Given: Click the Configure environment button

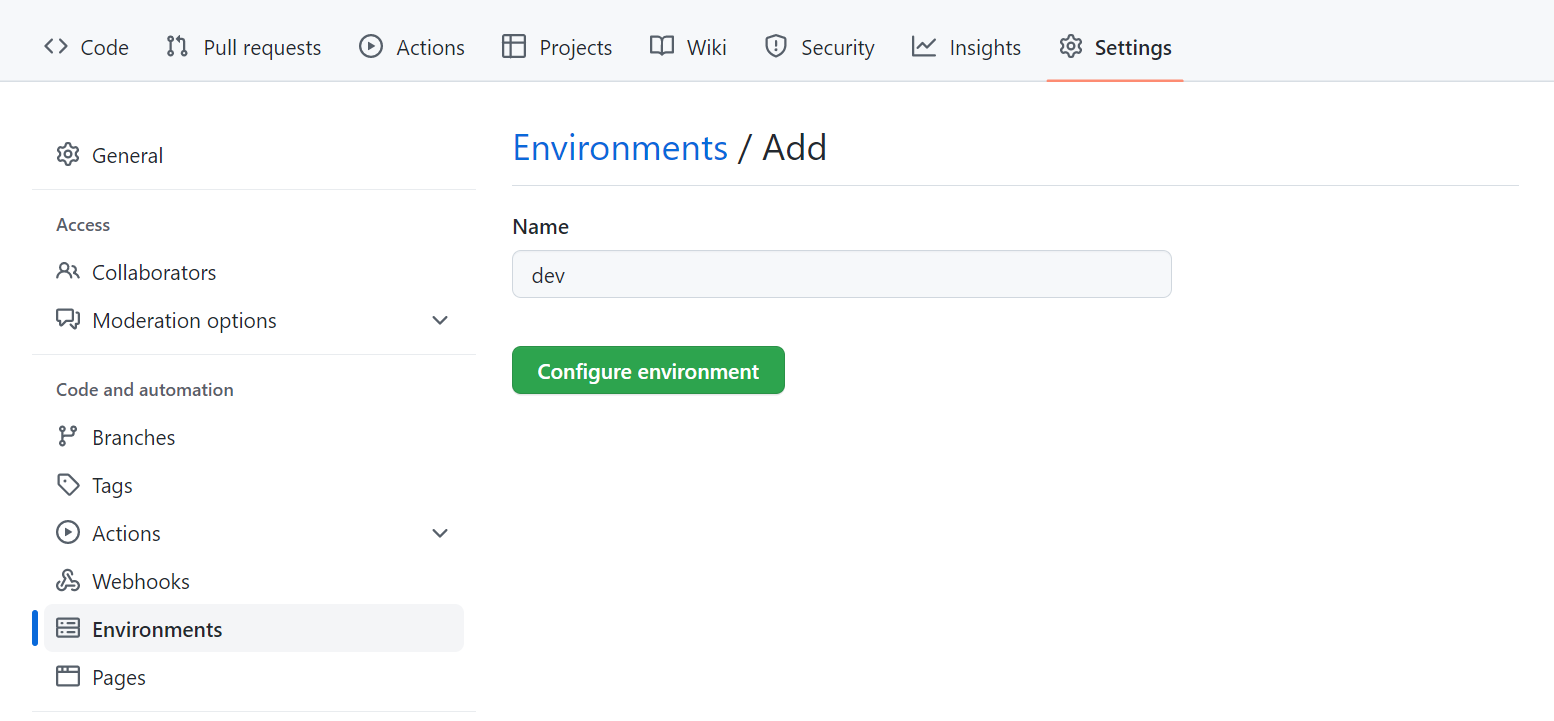Looking at the screenshot, I should [648, 370].
